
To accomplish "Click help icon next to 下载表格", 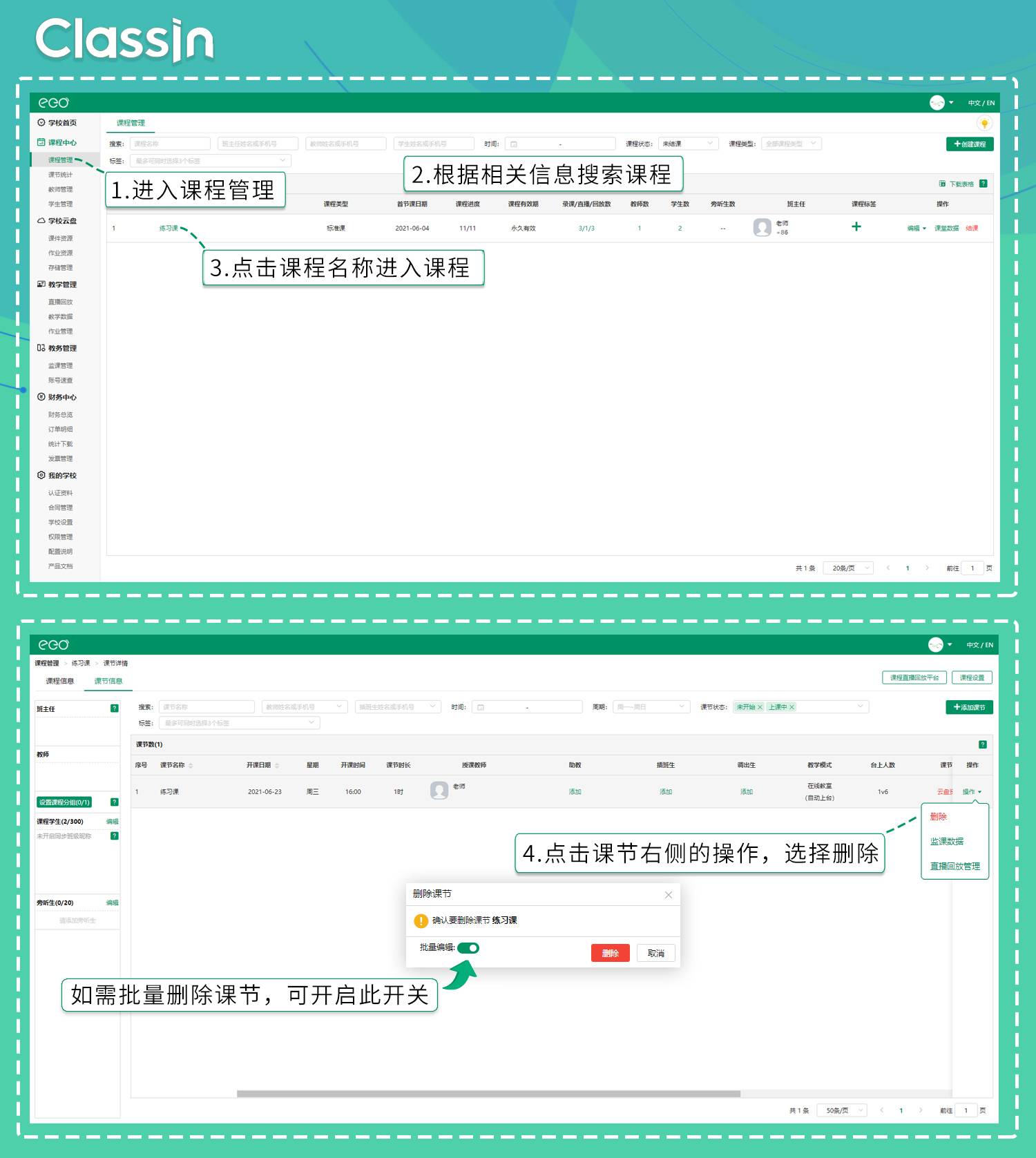I will pyautogui.click(x=984, y=184).
